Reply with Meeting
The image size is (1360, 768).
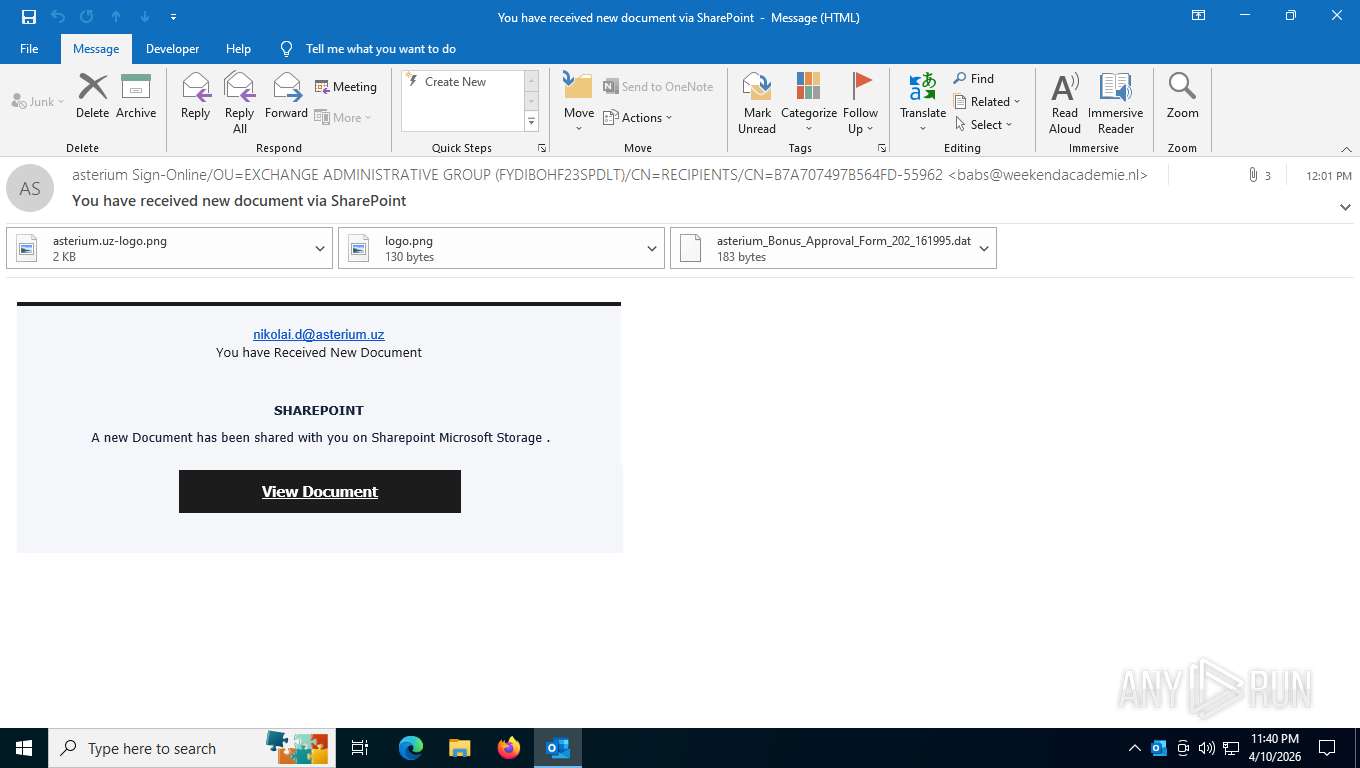coord(346,87)
